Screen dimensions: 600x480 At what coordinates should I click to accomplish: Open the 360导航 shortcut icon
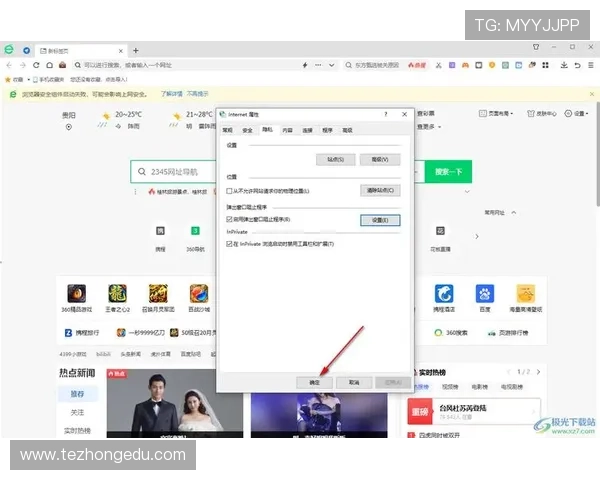click(x=195, y=231)
